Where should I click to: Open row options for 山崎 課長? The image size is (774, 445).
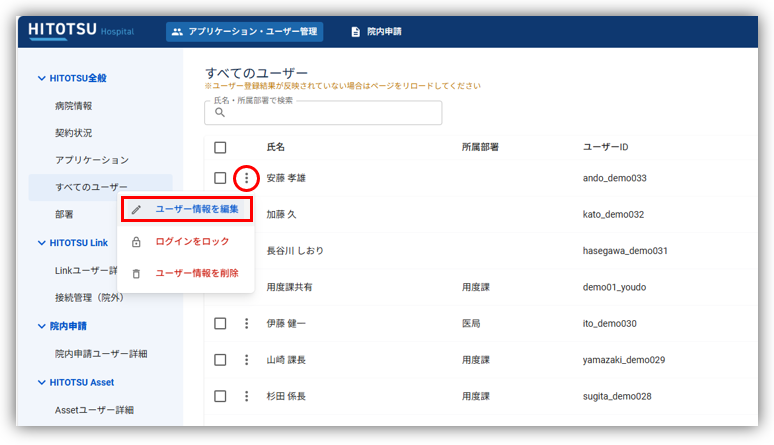tap(246, 360)
